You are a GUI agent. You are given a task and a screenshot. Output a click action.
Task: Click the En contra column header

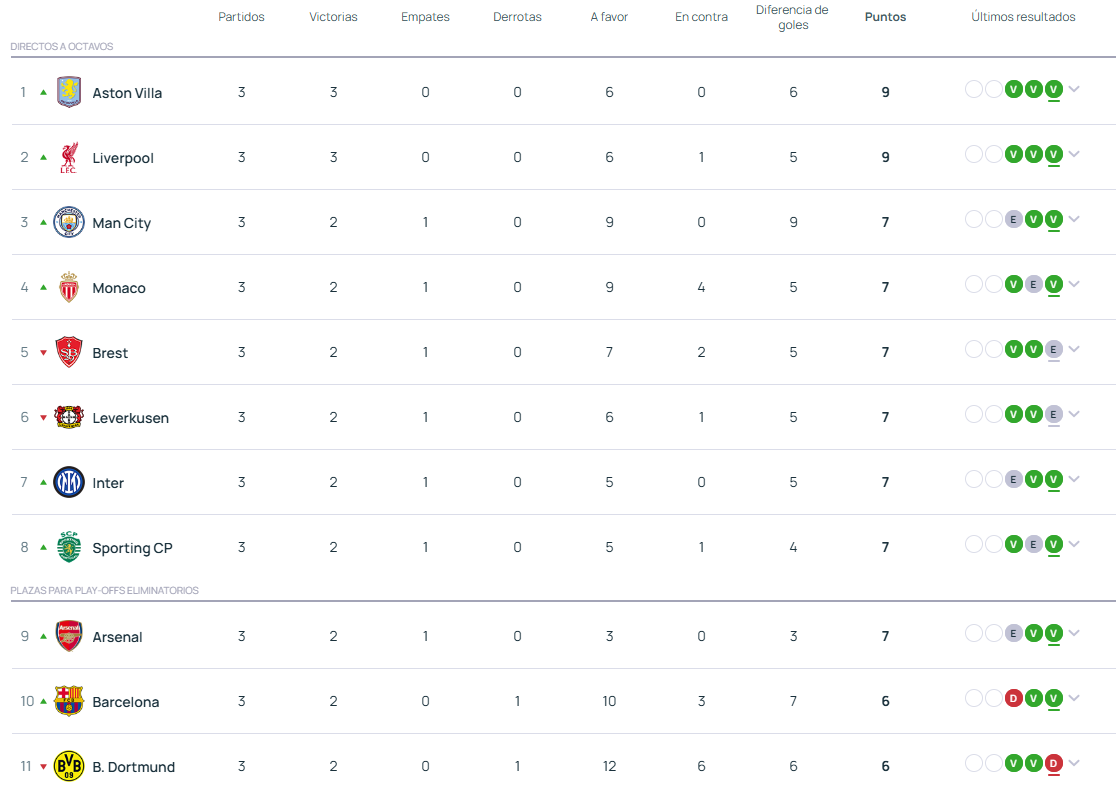701,17
